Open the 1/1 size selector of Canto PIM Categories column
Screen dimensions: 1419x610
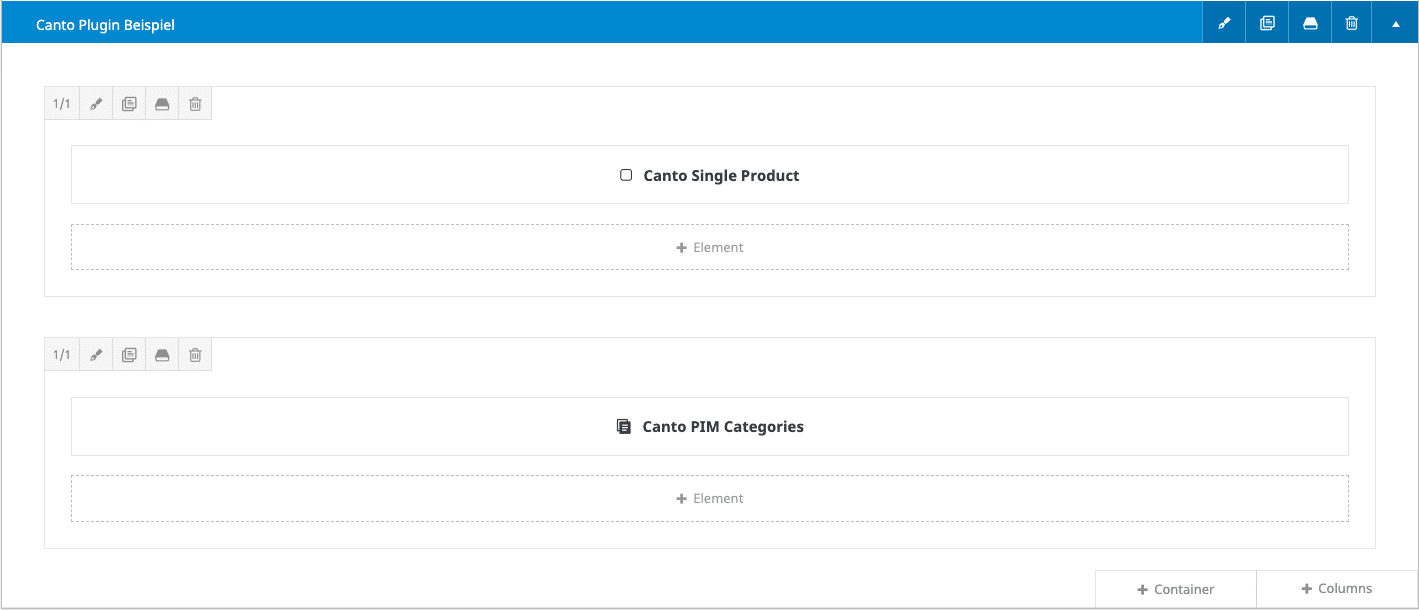click(62, 355)
